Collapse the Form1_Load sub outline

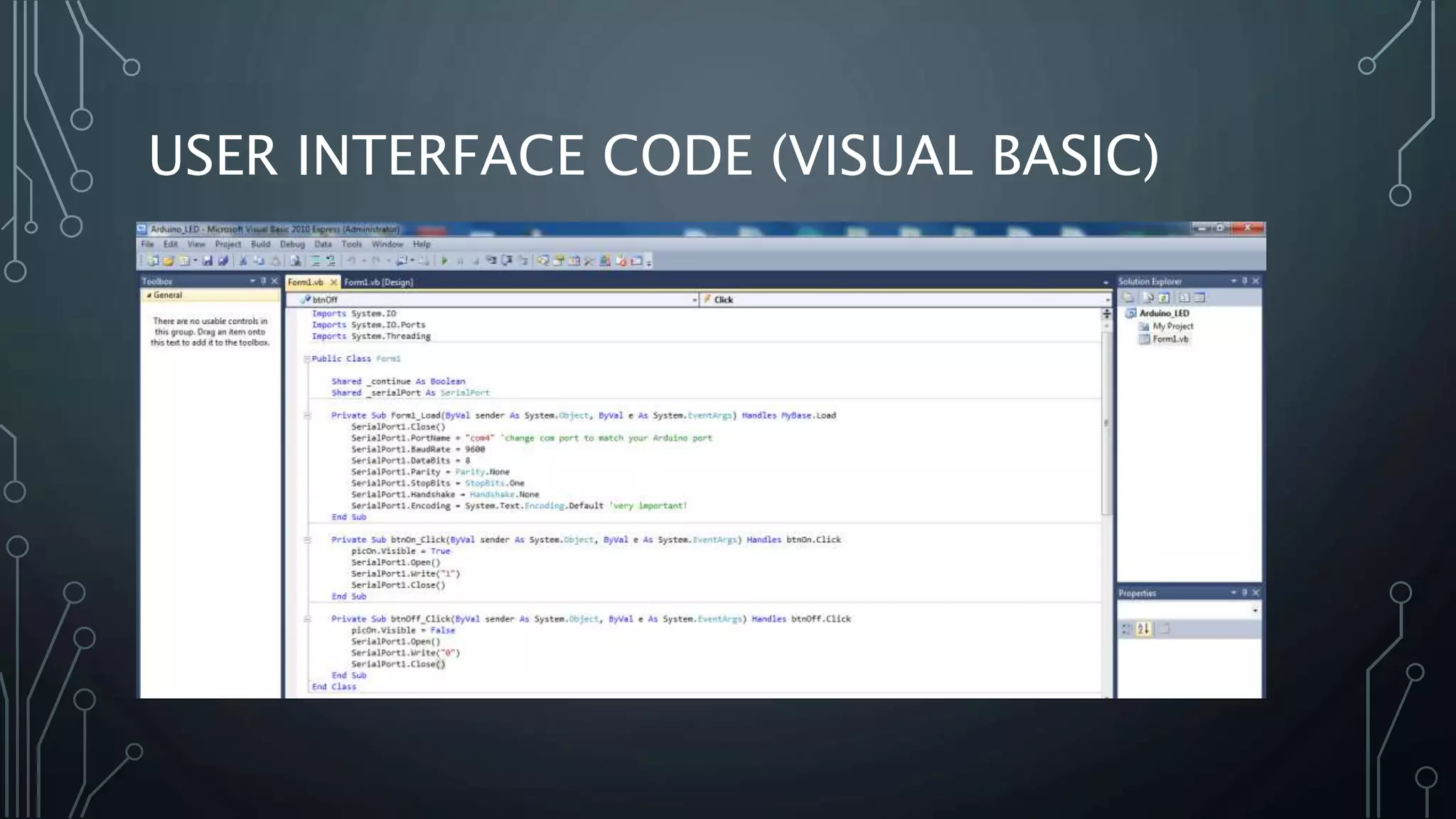[307, 415]
